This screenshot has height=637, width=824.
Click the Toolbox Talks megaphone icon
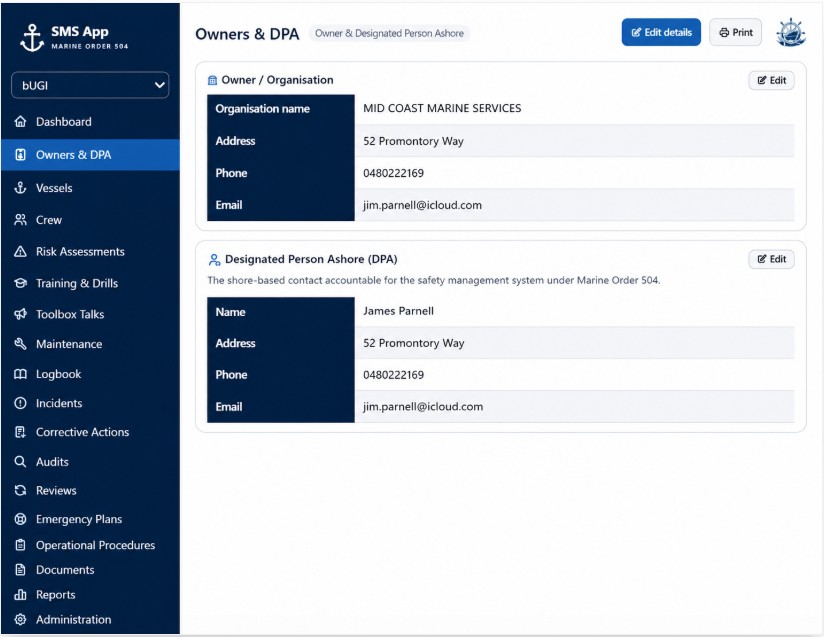pyautogui.click(x=20, y=314)
